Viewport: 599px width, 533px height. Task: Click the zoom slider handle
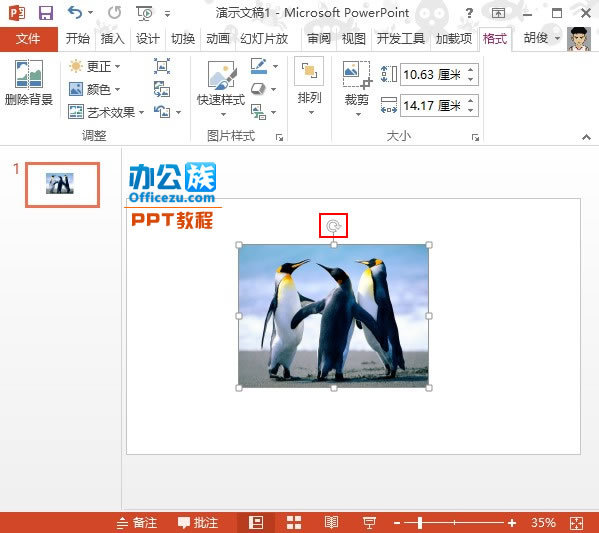(420, 522)
